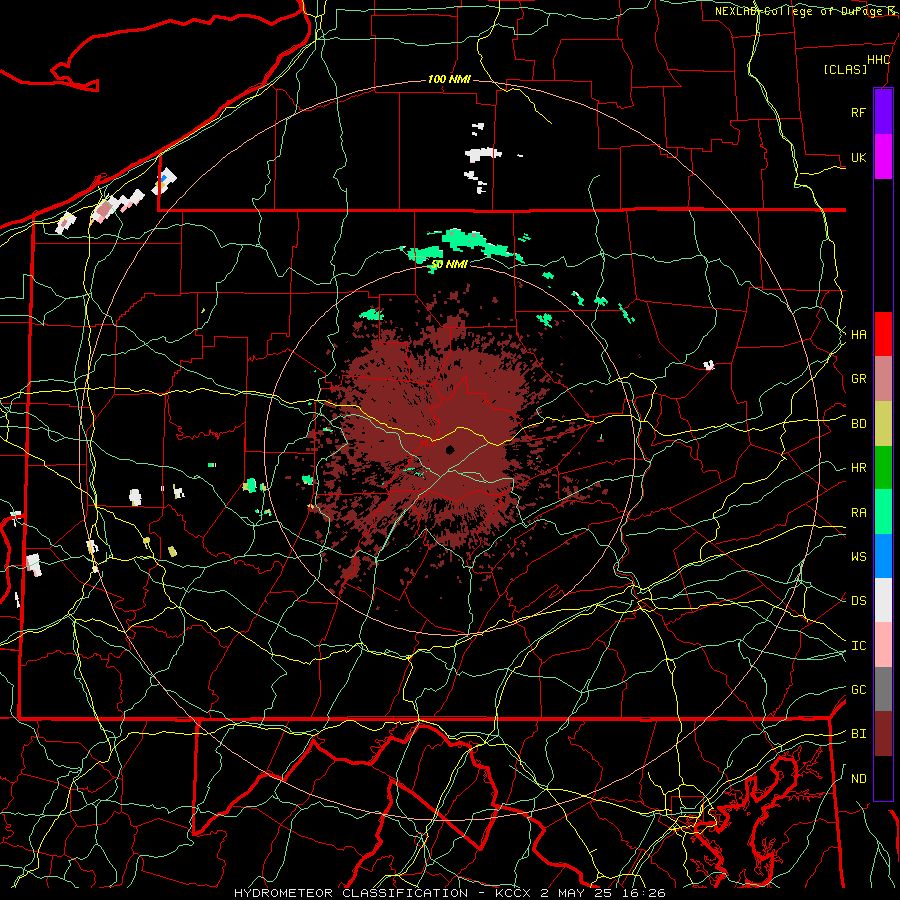This screenshot has height=900, width=900.
Task: Click the IC light pink swatch
Action: (x=883, y=645)
